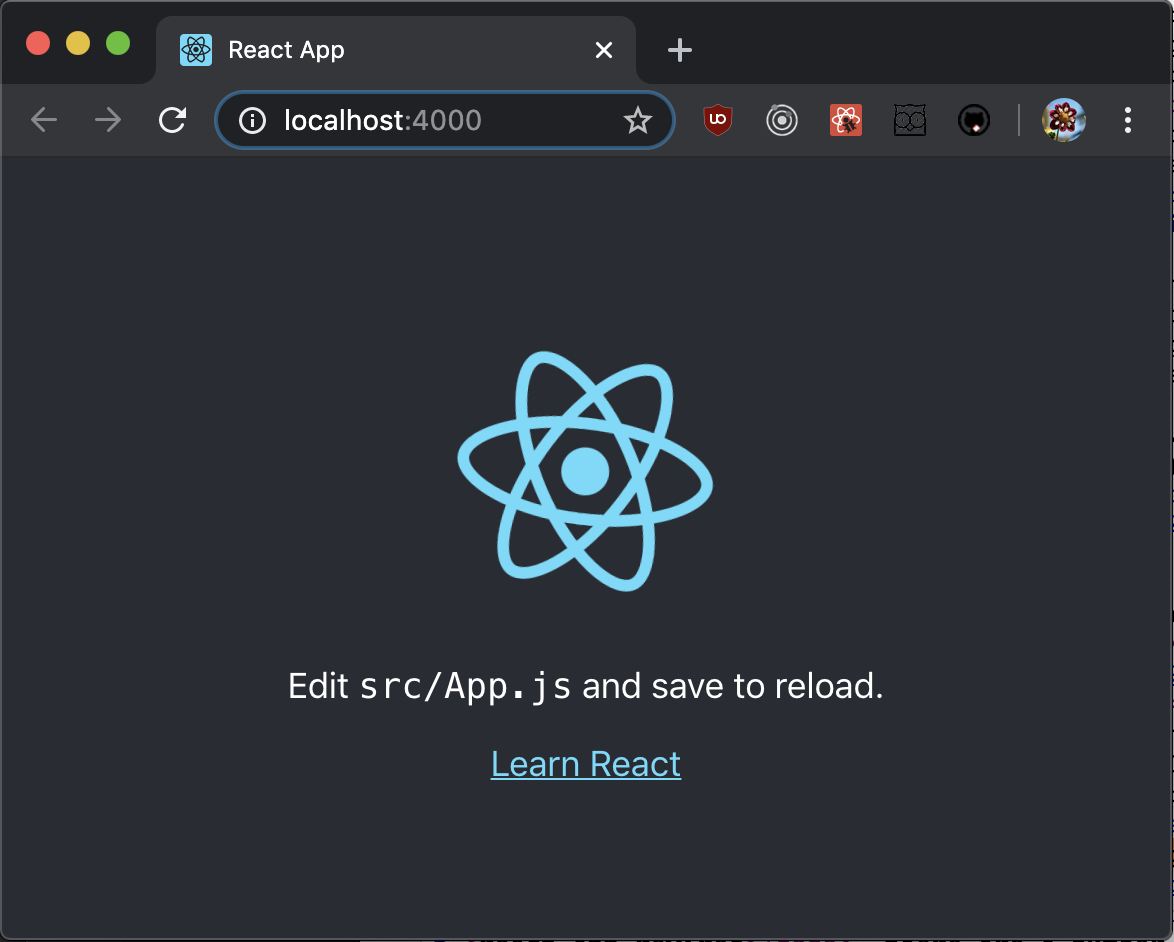The height and width of the screenshot is (942, 1174).
Task: Click the browser forward arrow
Action: (x=109, y=120)
